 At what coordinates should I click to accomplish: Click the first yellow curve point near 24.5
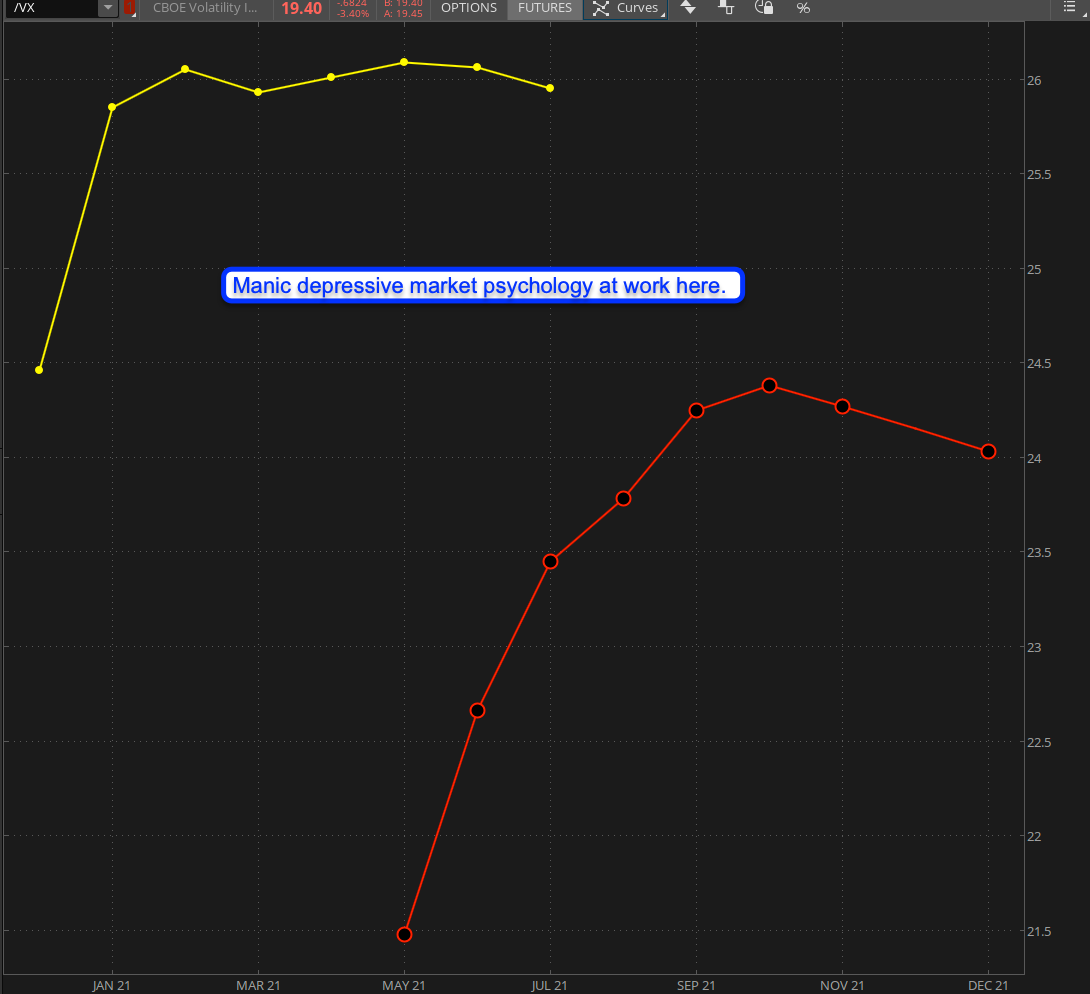click(39, 370)
